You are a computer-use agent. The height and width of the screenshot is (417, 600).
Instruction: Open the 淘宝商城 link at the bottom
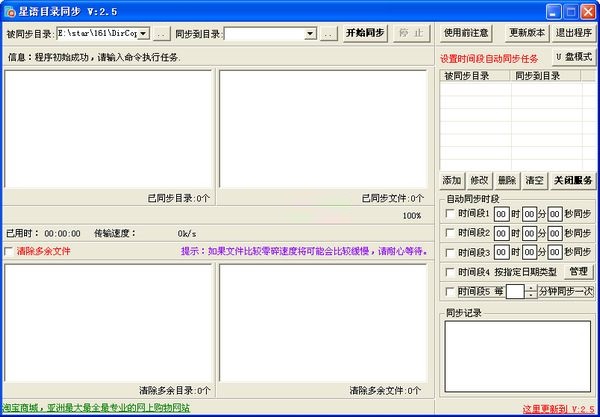point(96,408)
